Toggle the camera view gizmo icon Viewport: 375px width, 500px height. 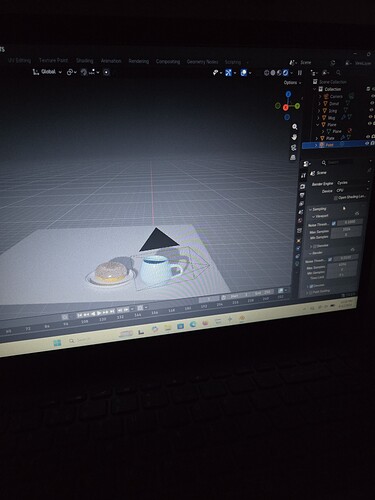(294, 147)
